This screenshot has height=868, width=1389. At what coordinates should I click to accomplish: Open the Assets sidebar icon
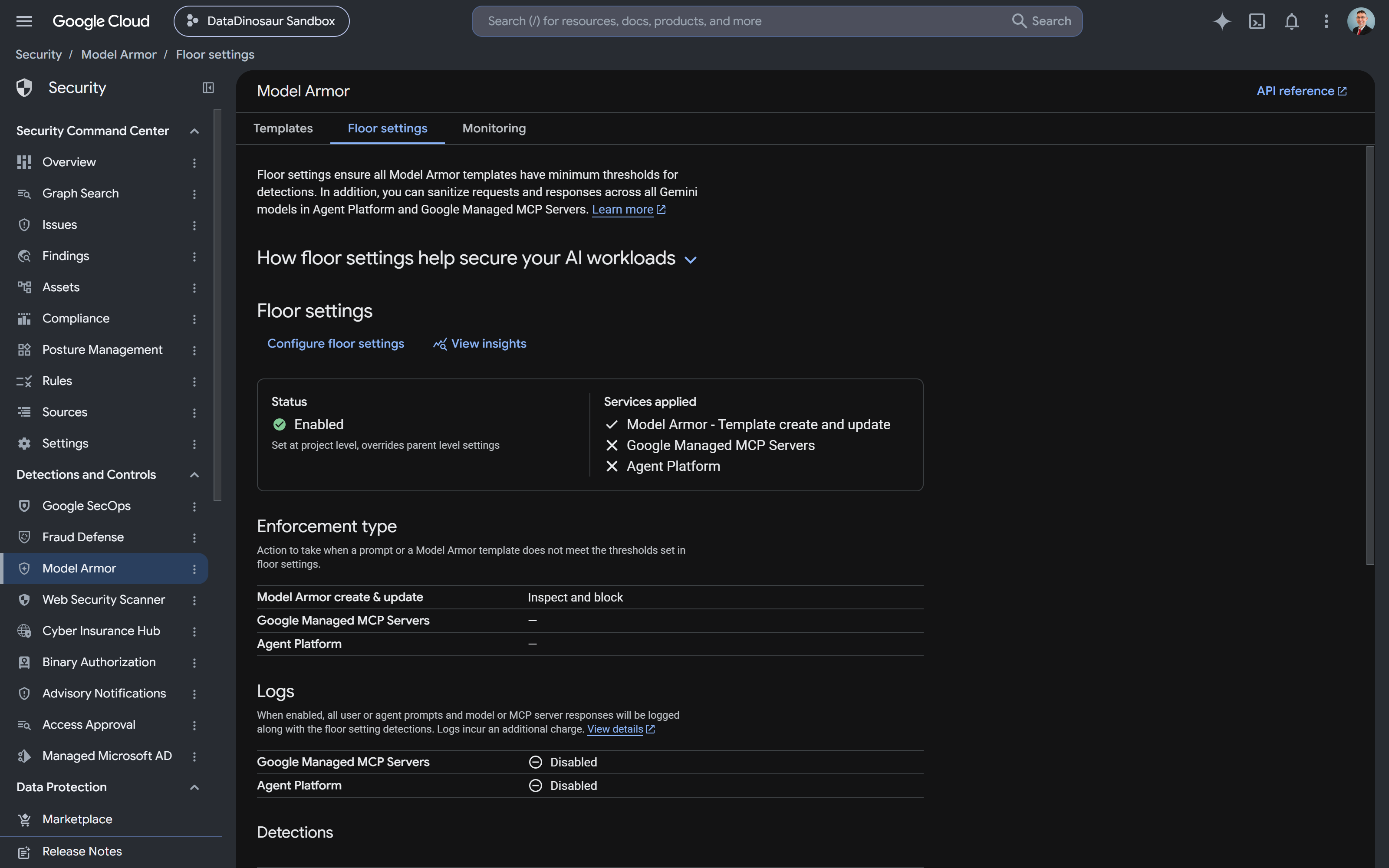coord(24,287)
